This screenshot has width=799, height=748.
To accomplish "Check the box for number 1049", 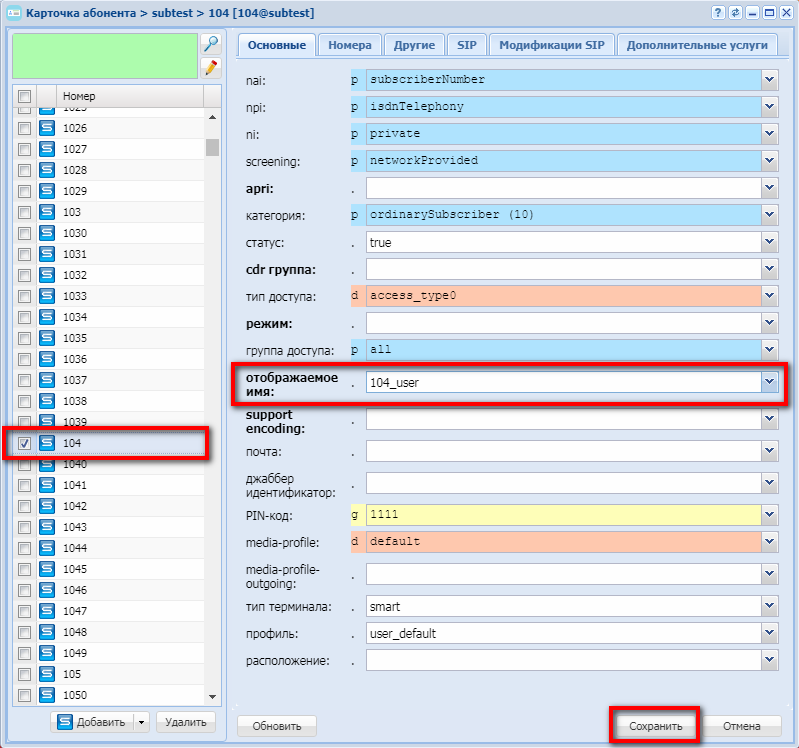I will pos(24,653).
